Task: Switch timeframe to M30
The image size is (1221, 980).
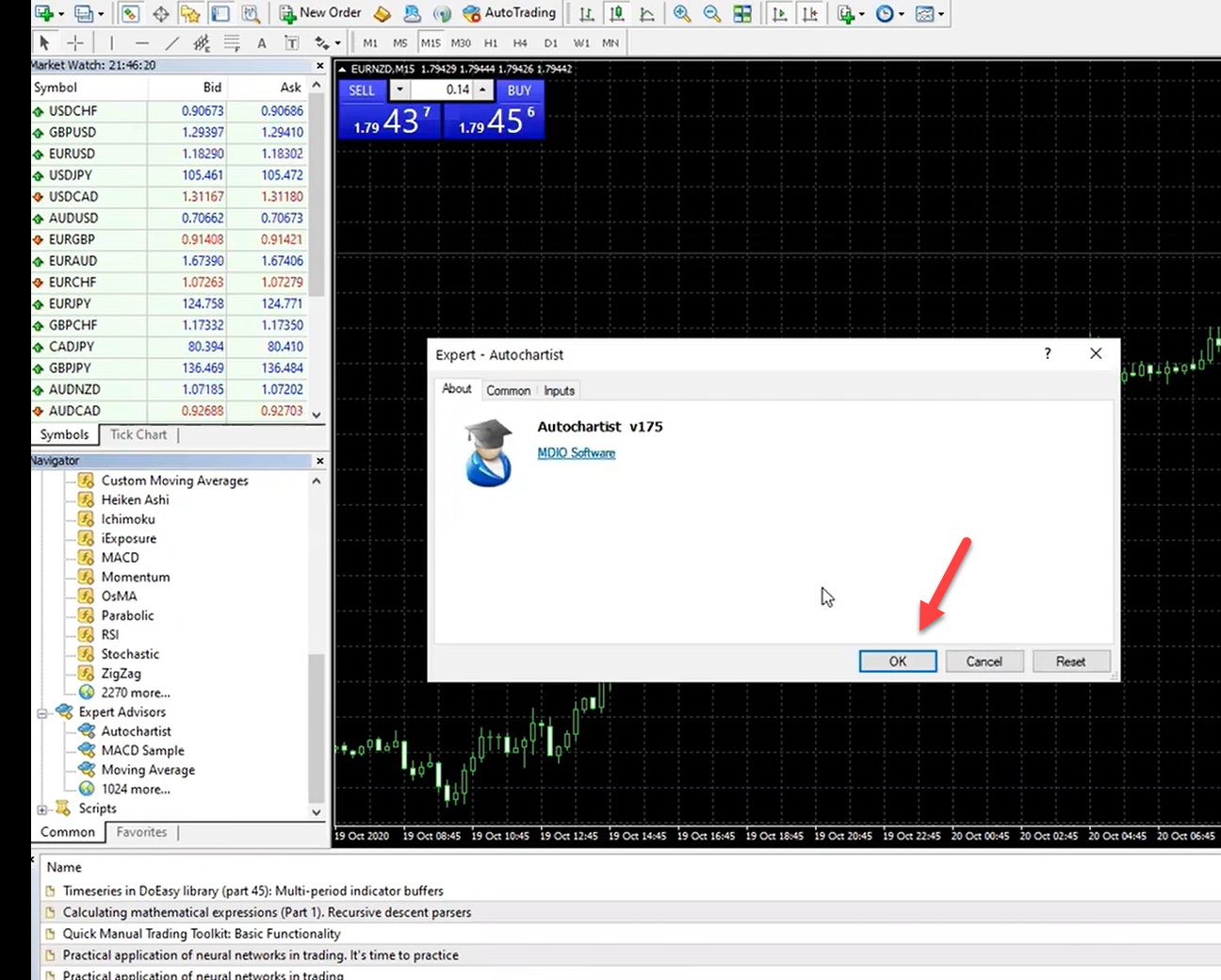Action: coord(461,42)
